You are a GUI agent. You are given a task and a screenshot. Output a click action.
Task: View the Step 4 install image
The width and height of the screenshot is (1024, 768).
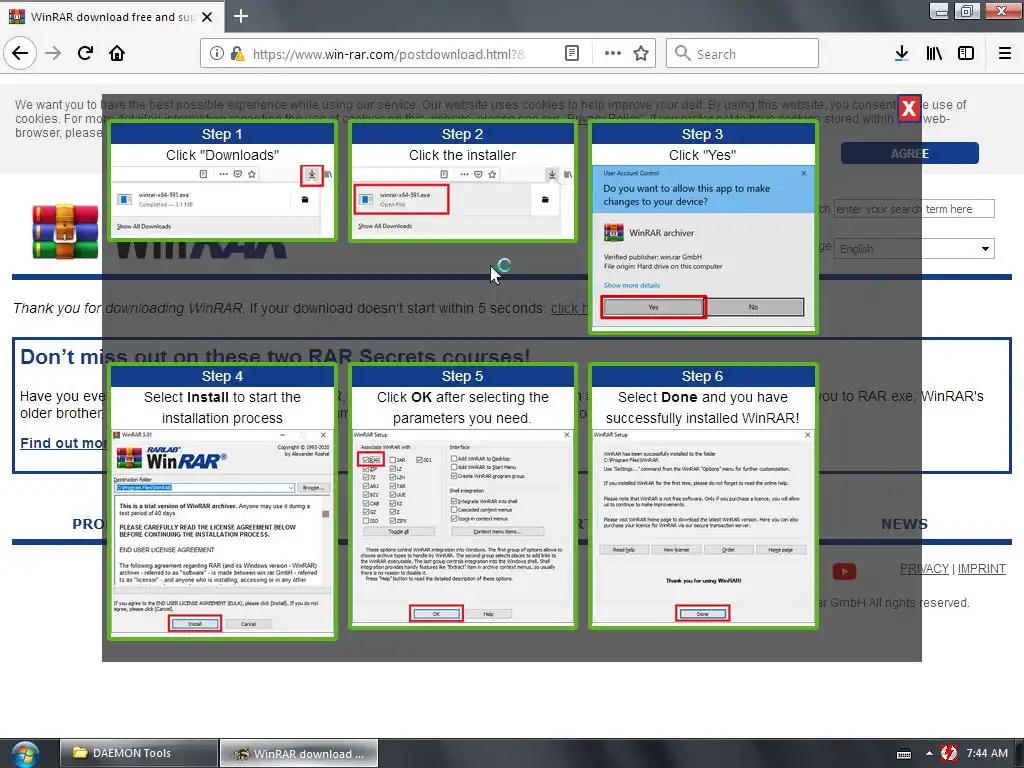pyautogui.click(x=222, y=501)
